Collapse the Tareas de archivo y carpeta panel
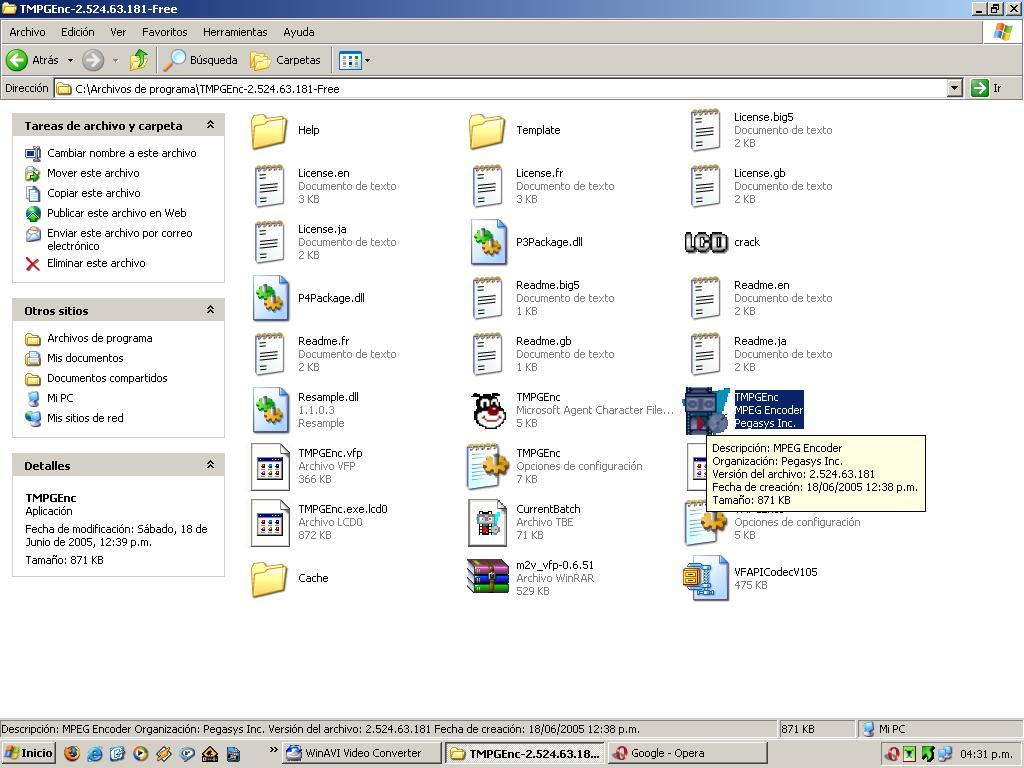Viewport: 1024px width, 768px height. coord(210,125)
